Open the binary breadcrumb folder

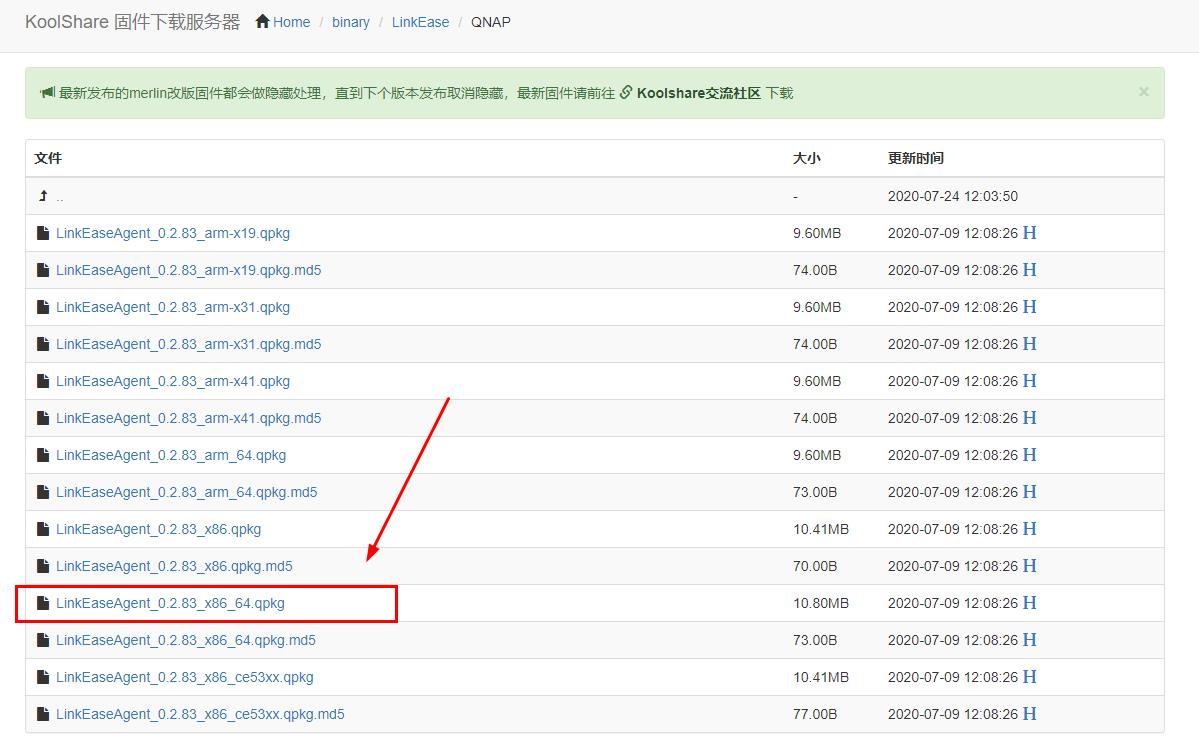(x=351, y=22)
